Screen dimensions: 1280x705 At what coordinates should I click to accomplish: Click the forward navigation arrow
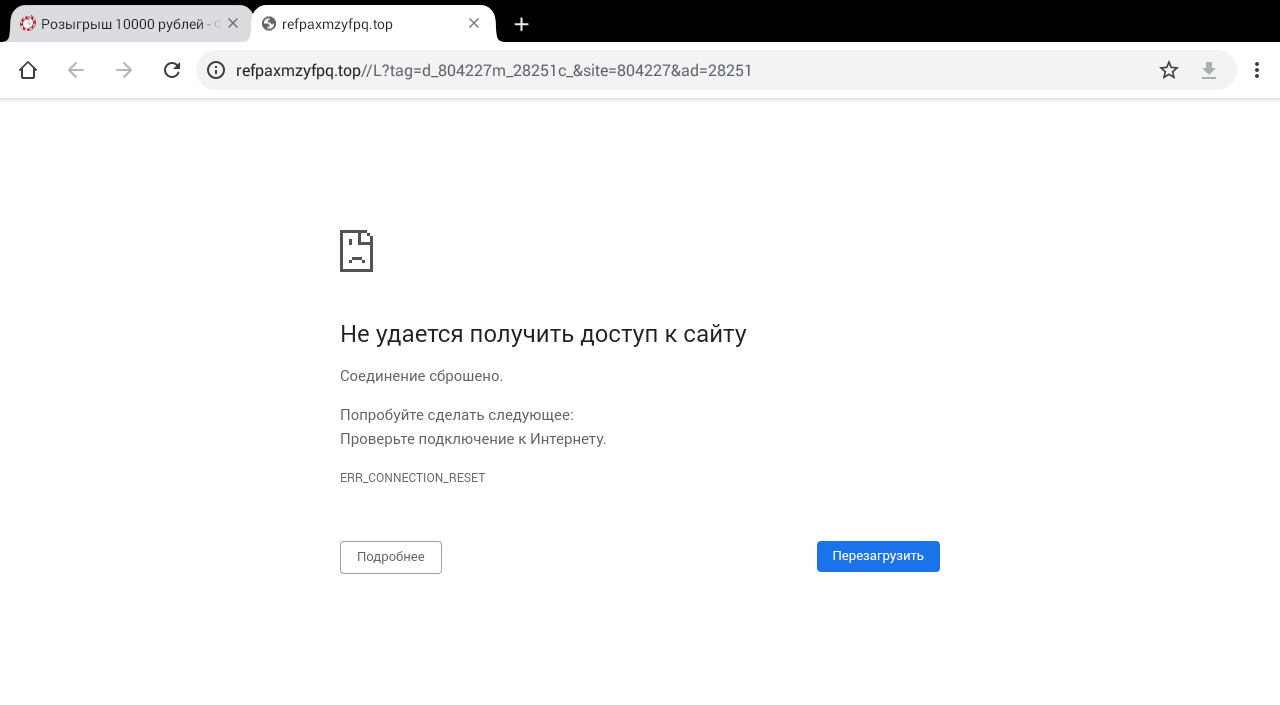click(124, 70)
